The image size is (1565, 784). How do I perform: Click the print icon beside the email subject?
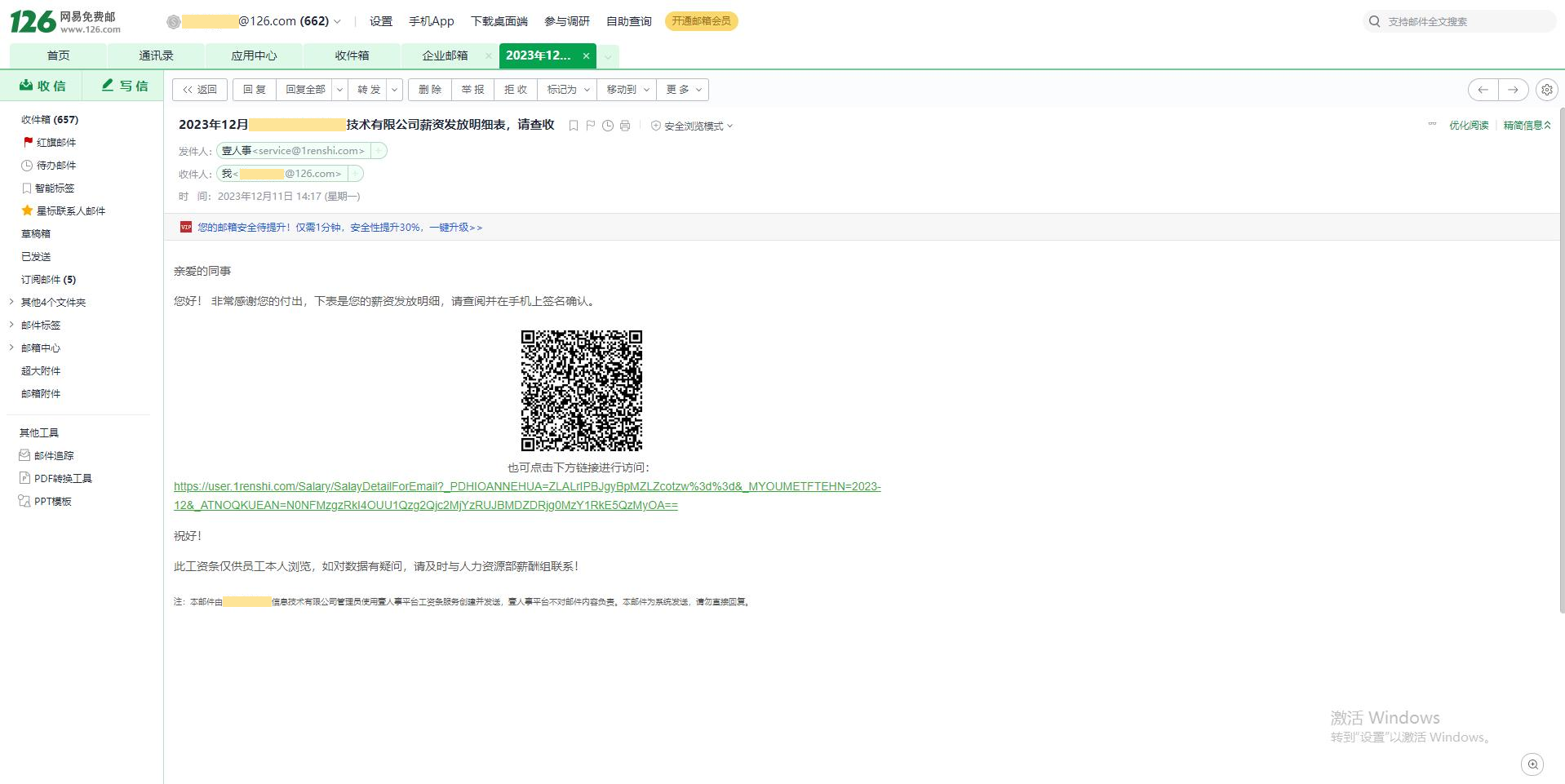pos(625,126)
